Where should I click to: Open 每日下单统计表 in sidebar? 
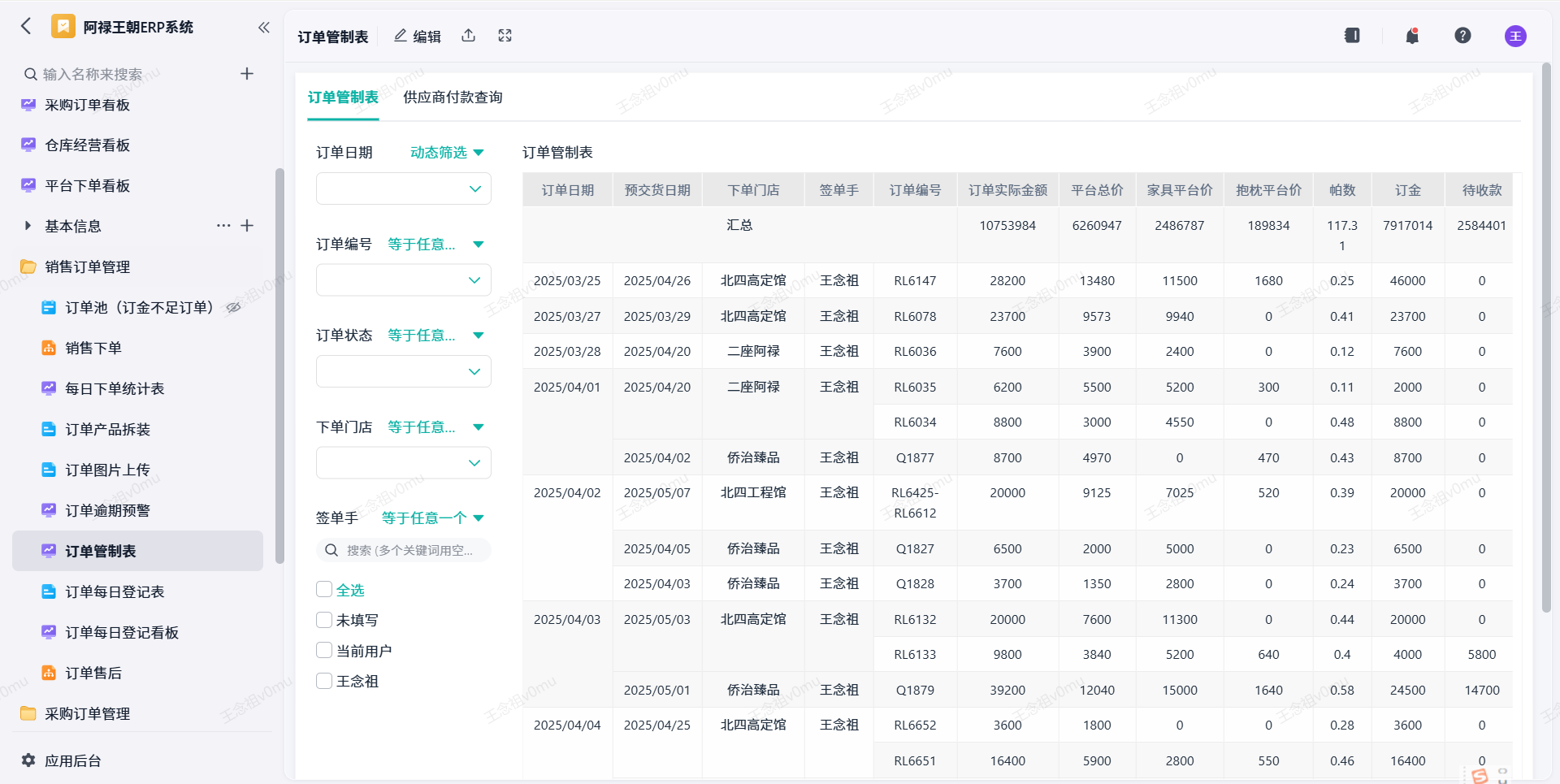tap(115, 388)
